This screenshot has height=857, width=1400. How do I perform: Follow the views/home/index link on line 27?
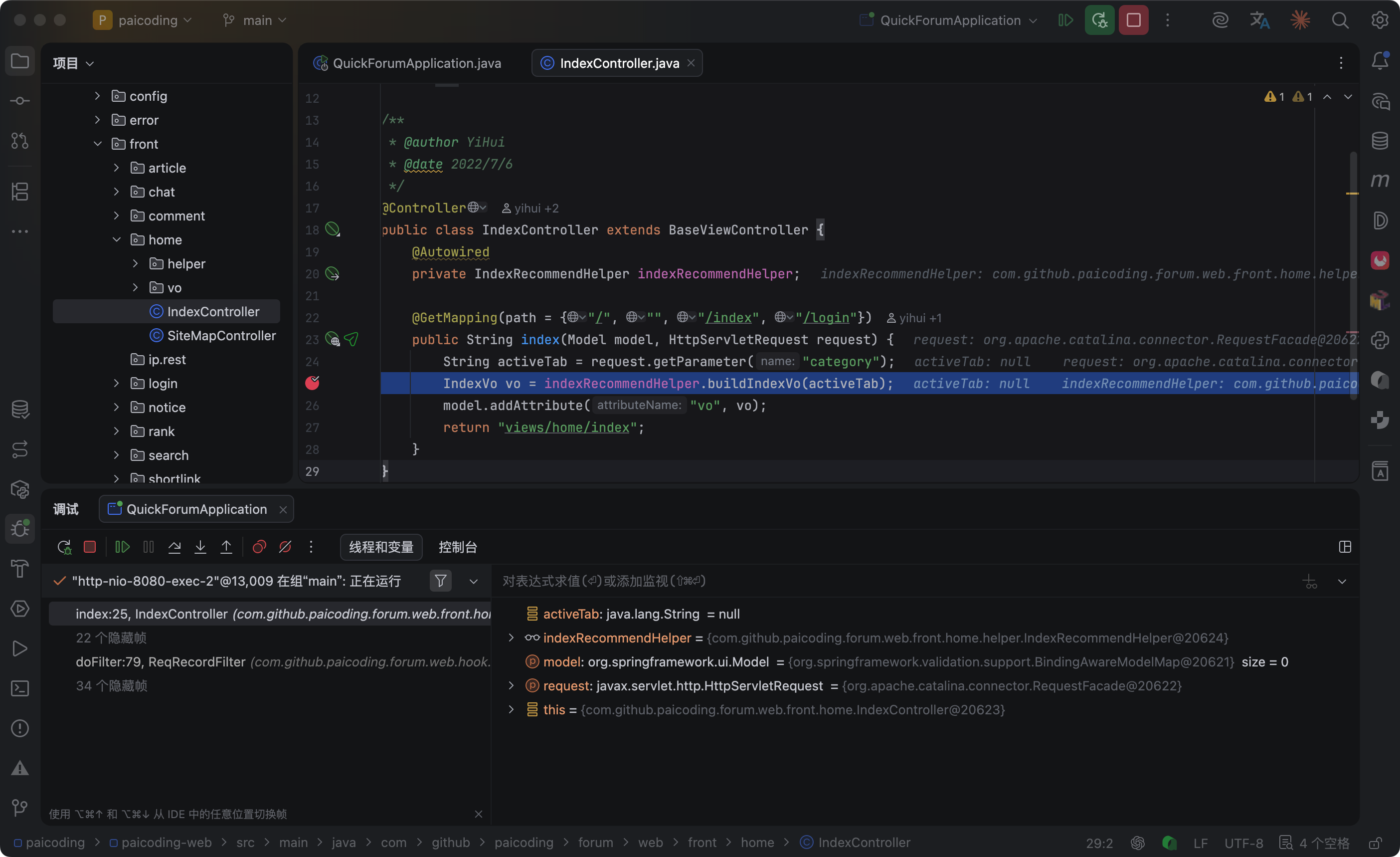click(x=566, y=428)
